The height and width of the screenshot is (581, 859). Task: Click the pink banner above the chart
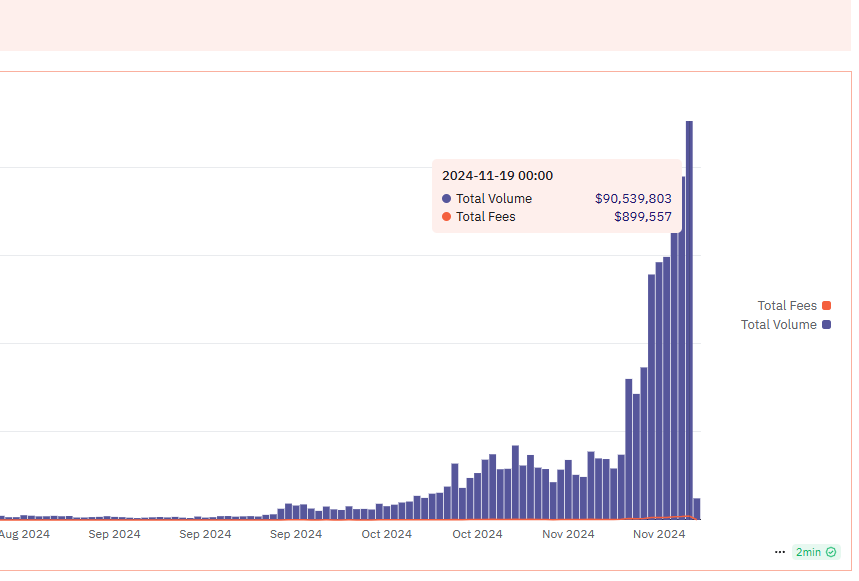[x=425, y=25]
